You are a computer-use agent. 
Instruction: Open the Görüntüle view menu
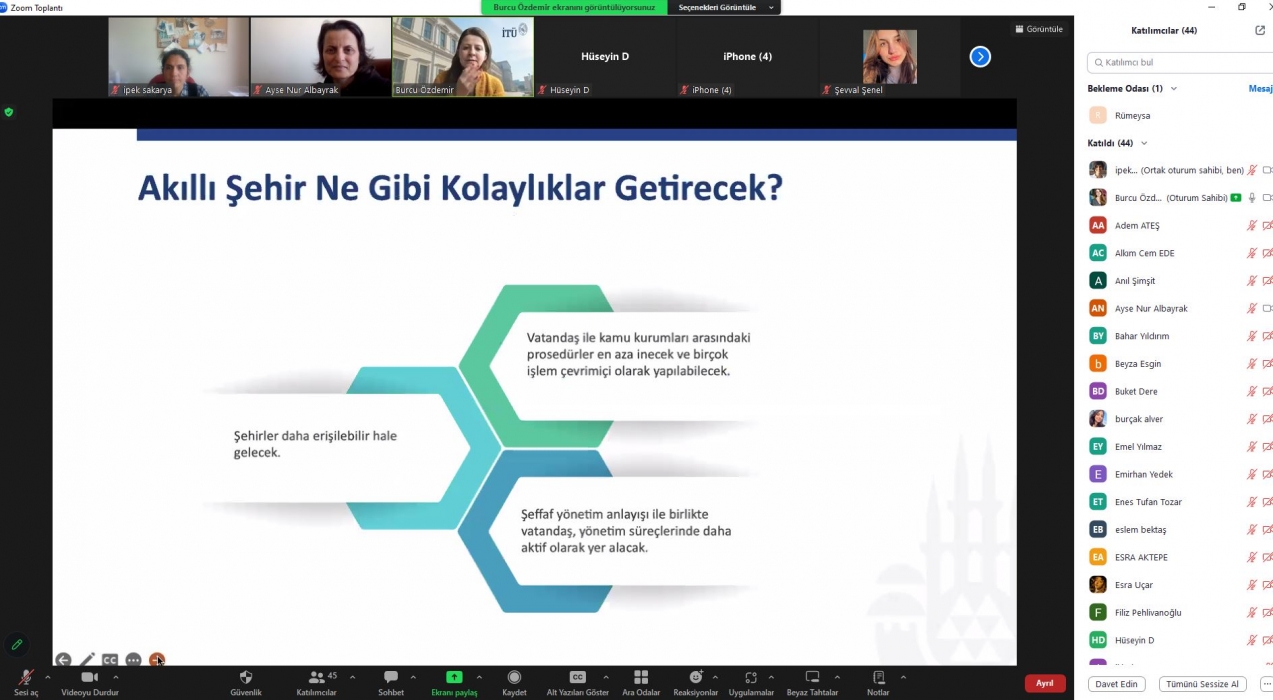click(1038, 29)
